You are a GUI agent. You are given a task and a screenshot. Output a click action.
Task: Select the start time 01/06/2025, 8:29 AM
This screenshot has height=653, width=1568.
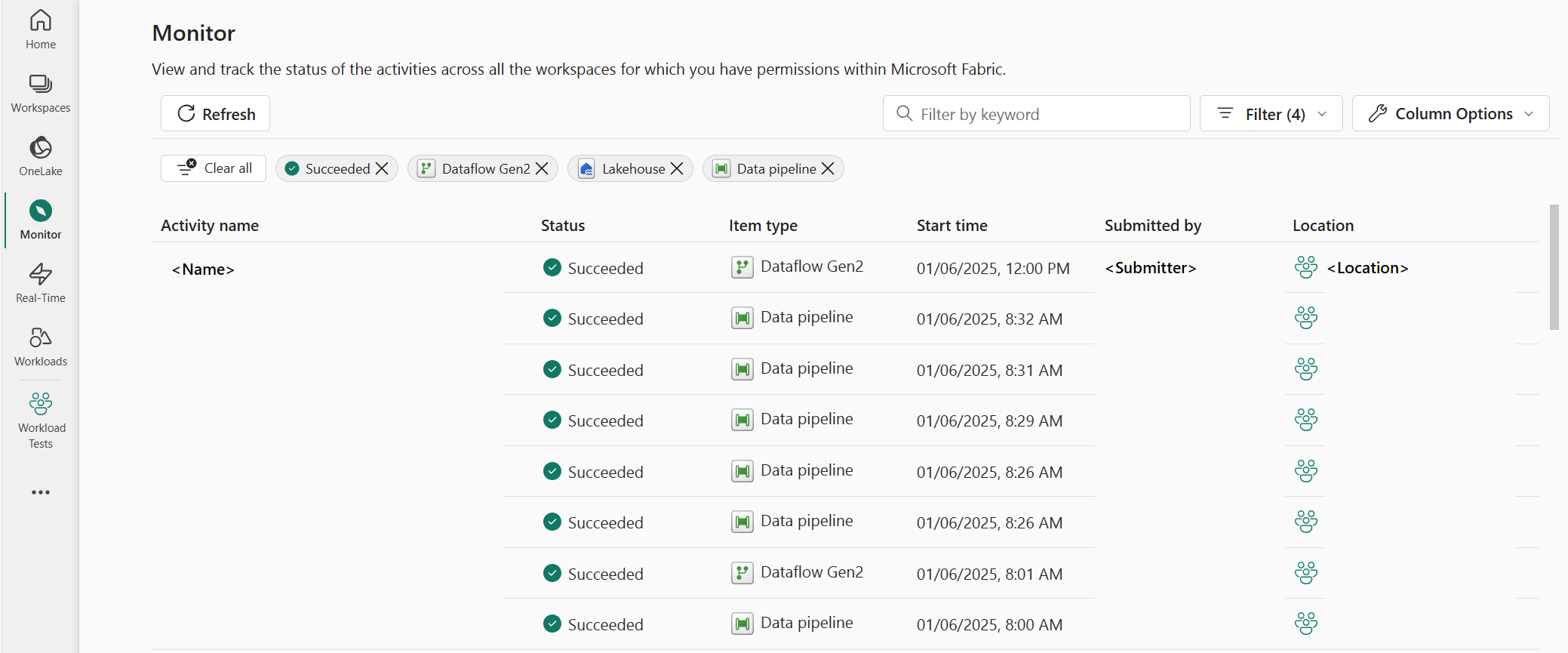click(x=989, y=421)
